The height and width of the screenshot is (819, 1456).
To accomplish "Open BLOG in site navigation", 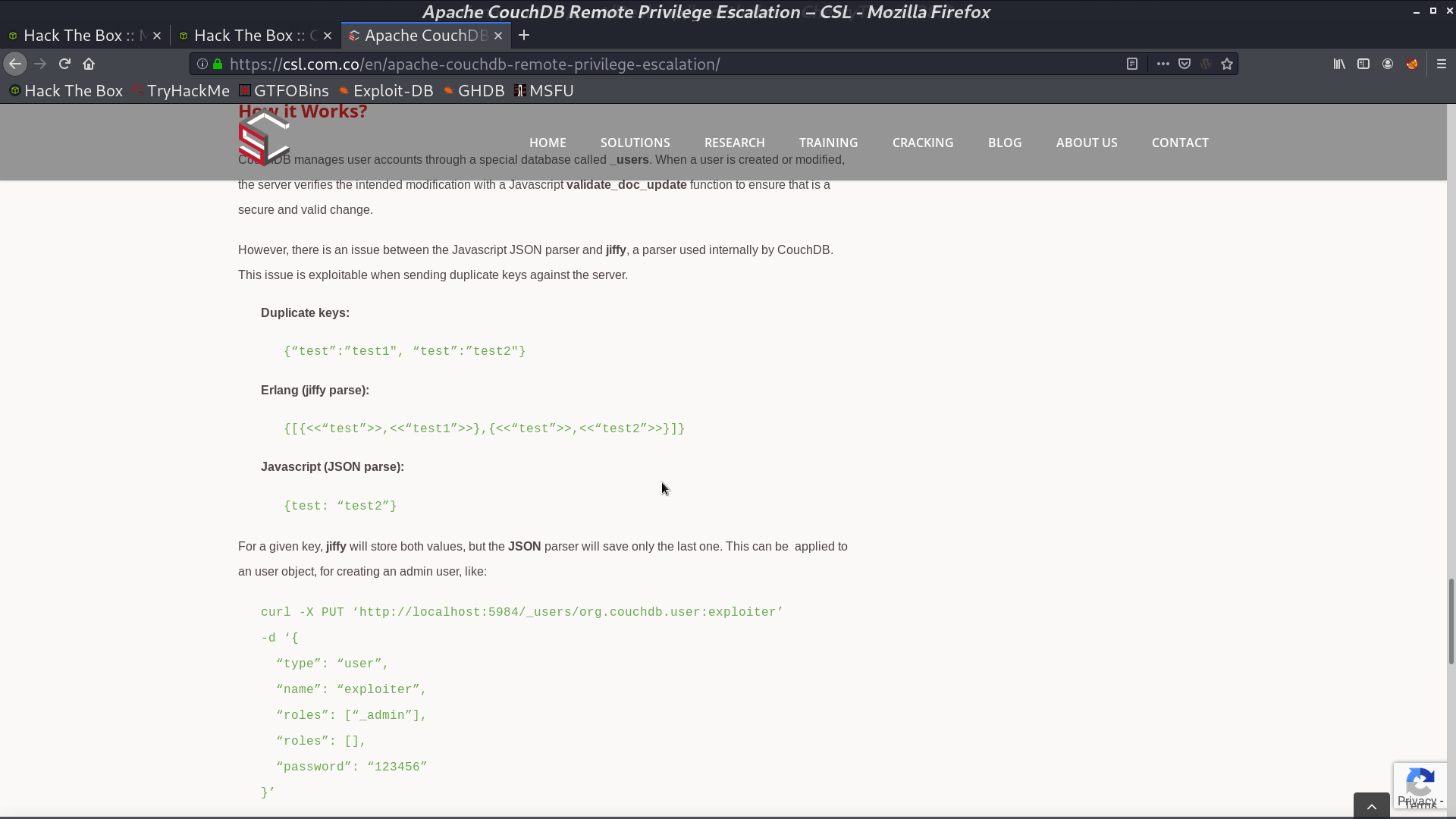I will click(1005, 143).
